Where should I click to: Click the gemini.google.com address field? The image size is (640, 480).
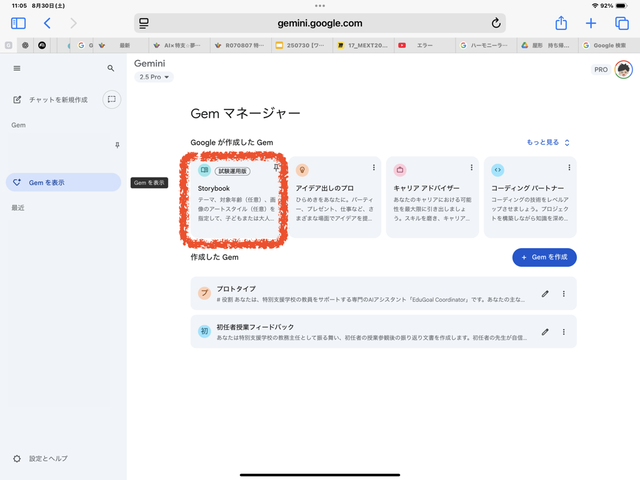pos(320,23)
